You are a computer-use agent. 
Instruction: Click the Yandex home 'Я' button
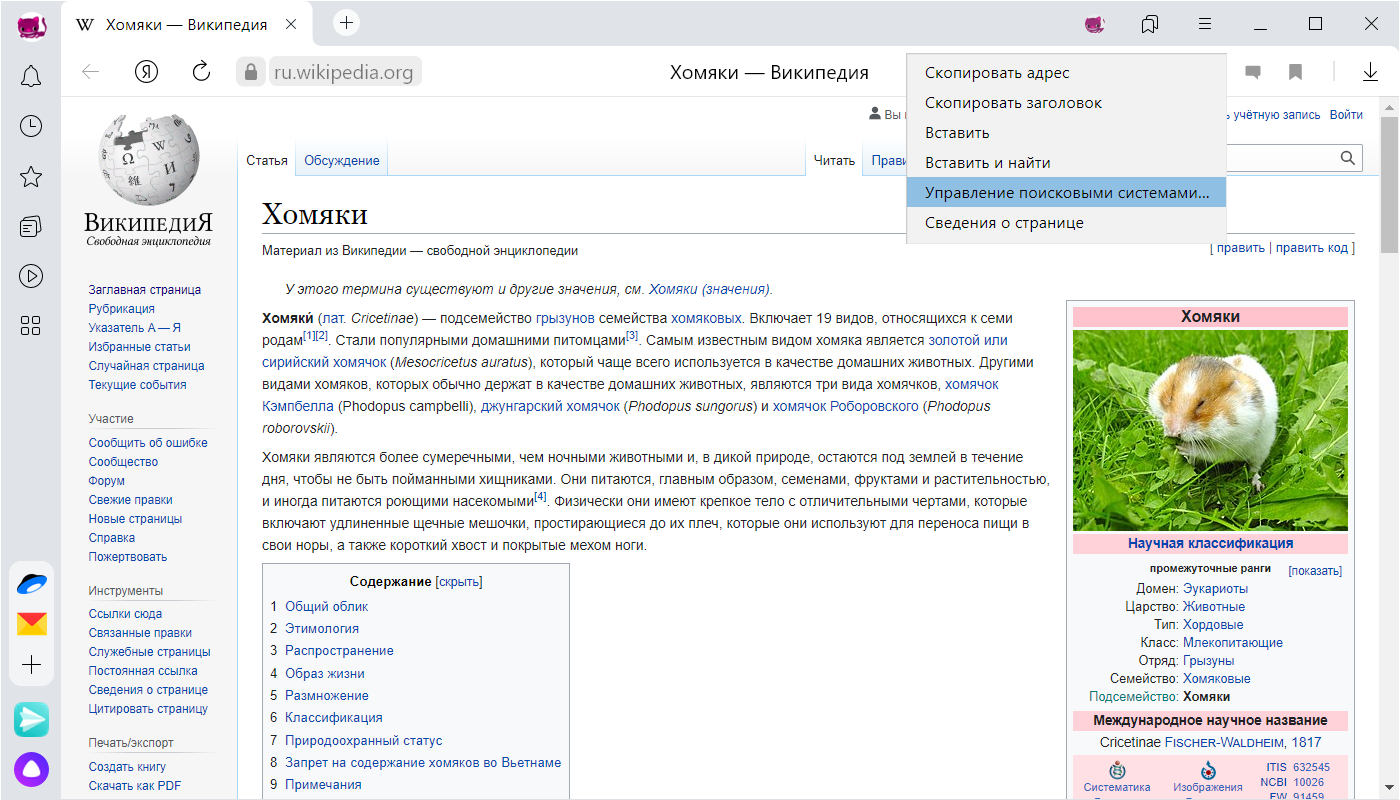pyautogui.click(x=147, y=71)
